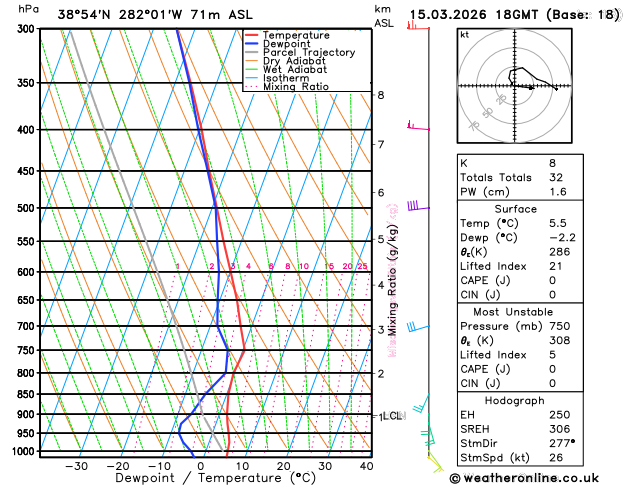This screenshot has height=486, width=629.
Task: Click the hodograph storm motion marker
Action: click(x=531, y=87)
